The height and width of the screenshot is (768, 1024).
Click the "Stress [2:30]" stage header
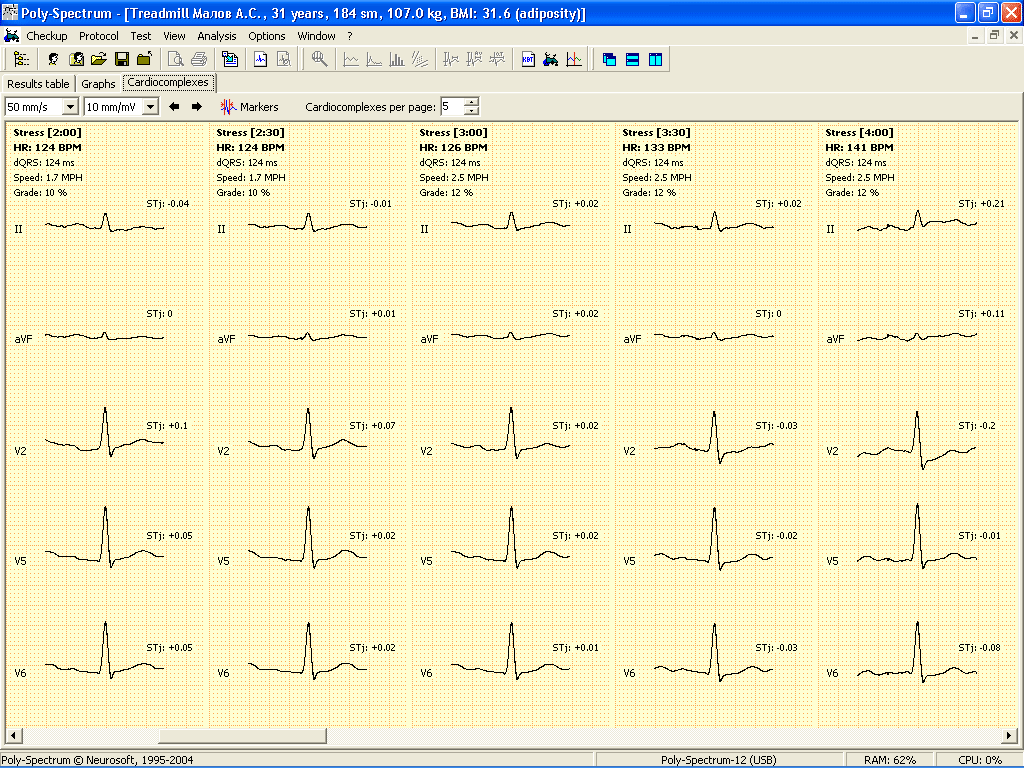click(x=251, y=133)
